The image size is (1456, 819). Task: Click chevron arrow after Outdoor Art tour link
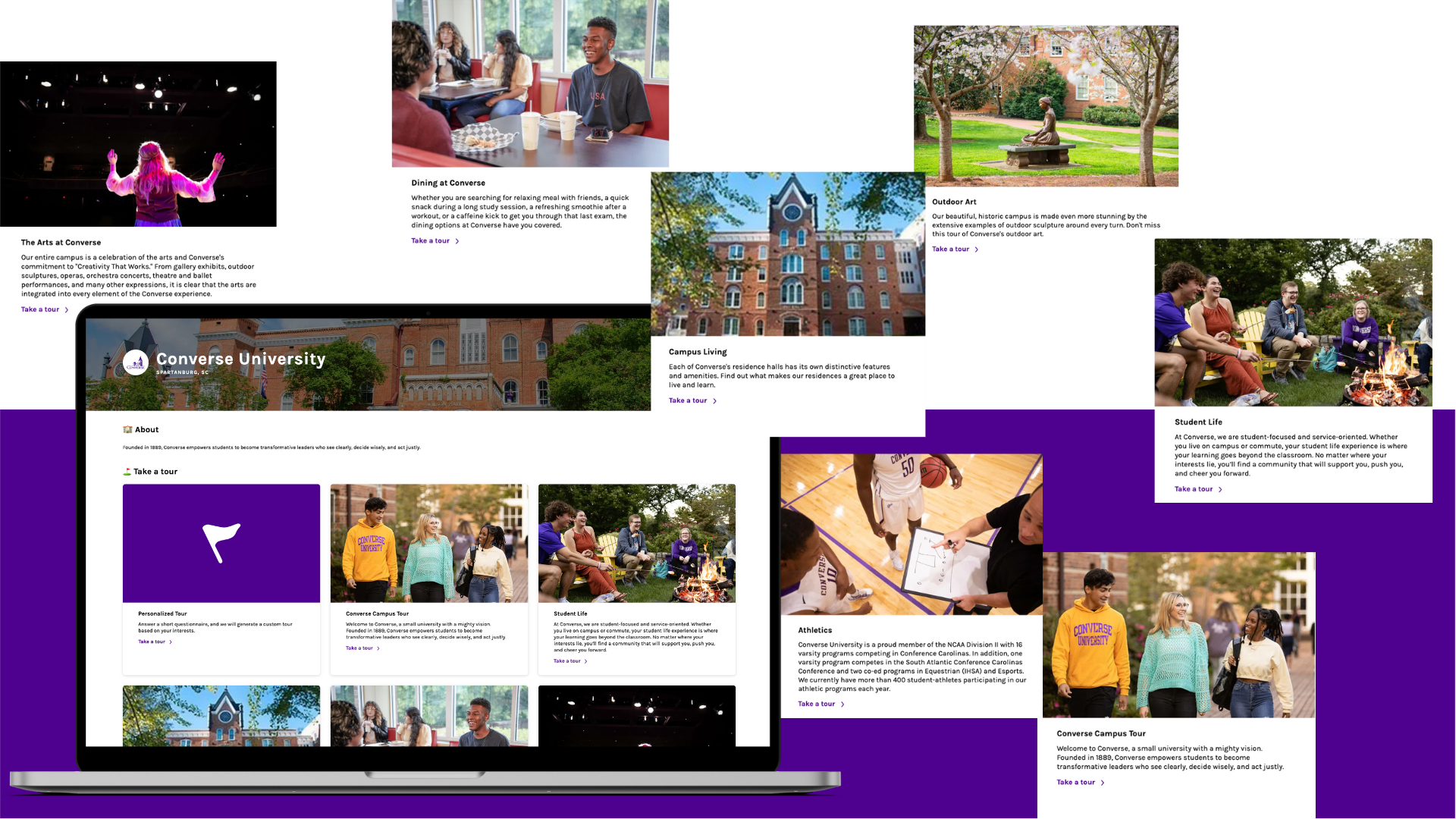[x=977, y=249]
